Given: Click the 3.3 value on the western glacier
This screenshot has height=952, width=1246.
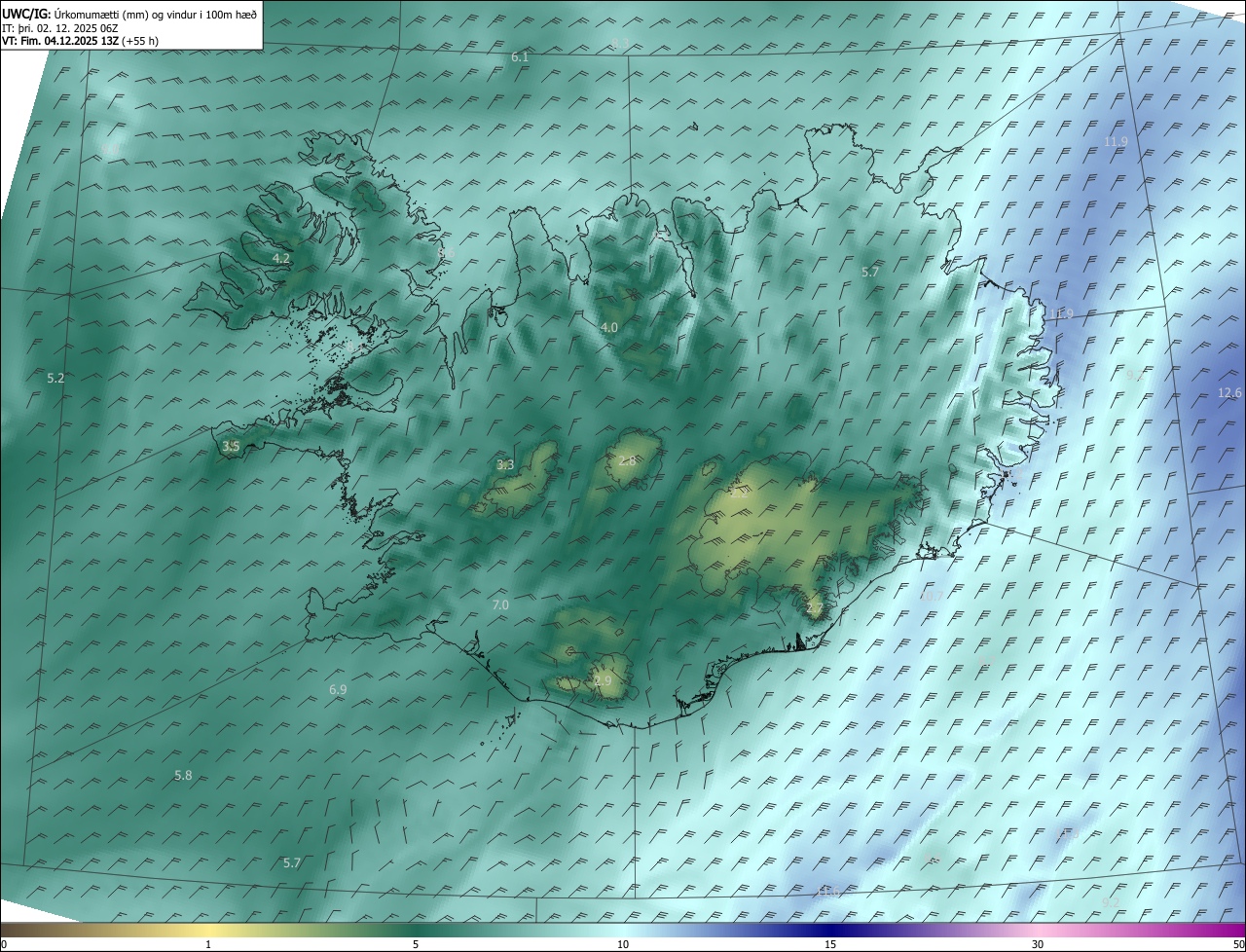Looking at the screenshot, I should (x=505, y=465).
